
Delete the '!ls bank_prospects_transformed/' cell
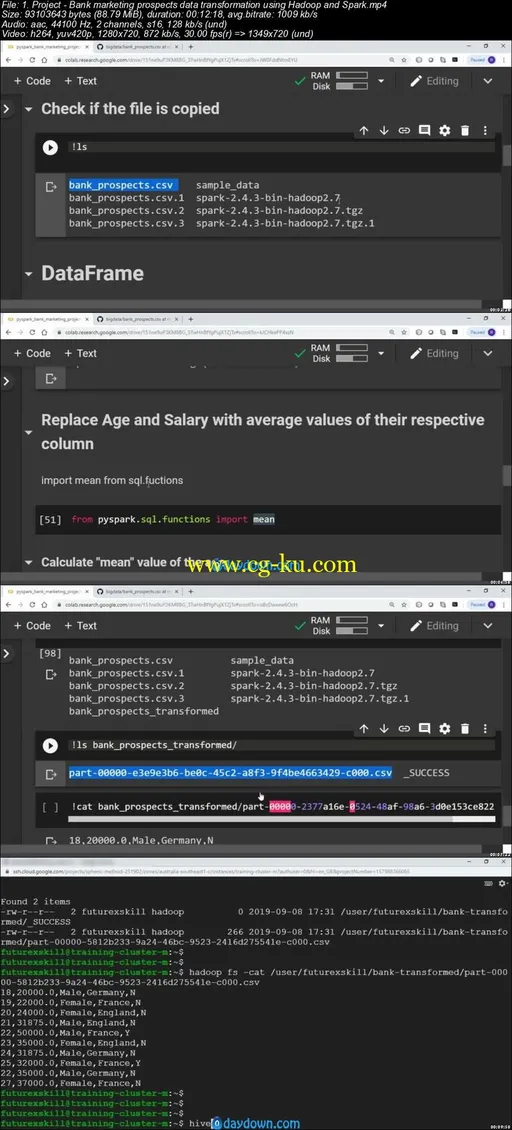pos(465,729)
